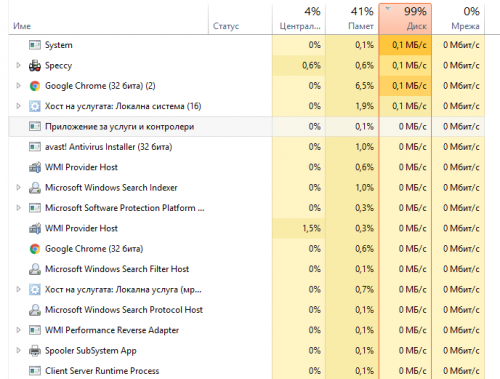Viewport: 500px width, 379px height.
Task: Sort by the Диск column header
Action: [x=405, y=19]
